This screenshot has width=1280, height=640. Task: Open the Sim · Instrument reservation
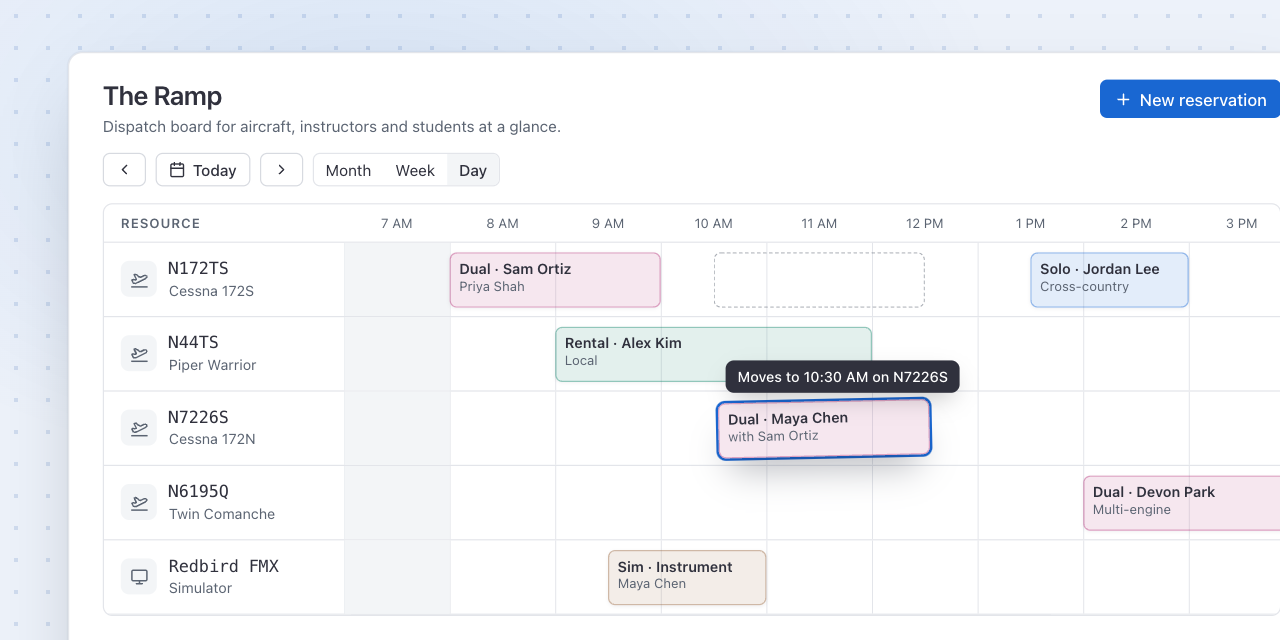687,577
